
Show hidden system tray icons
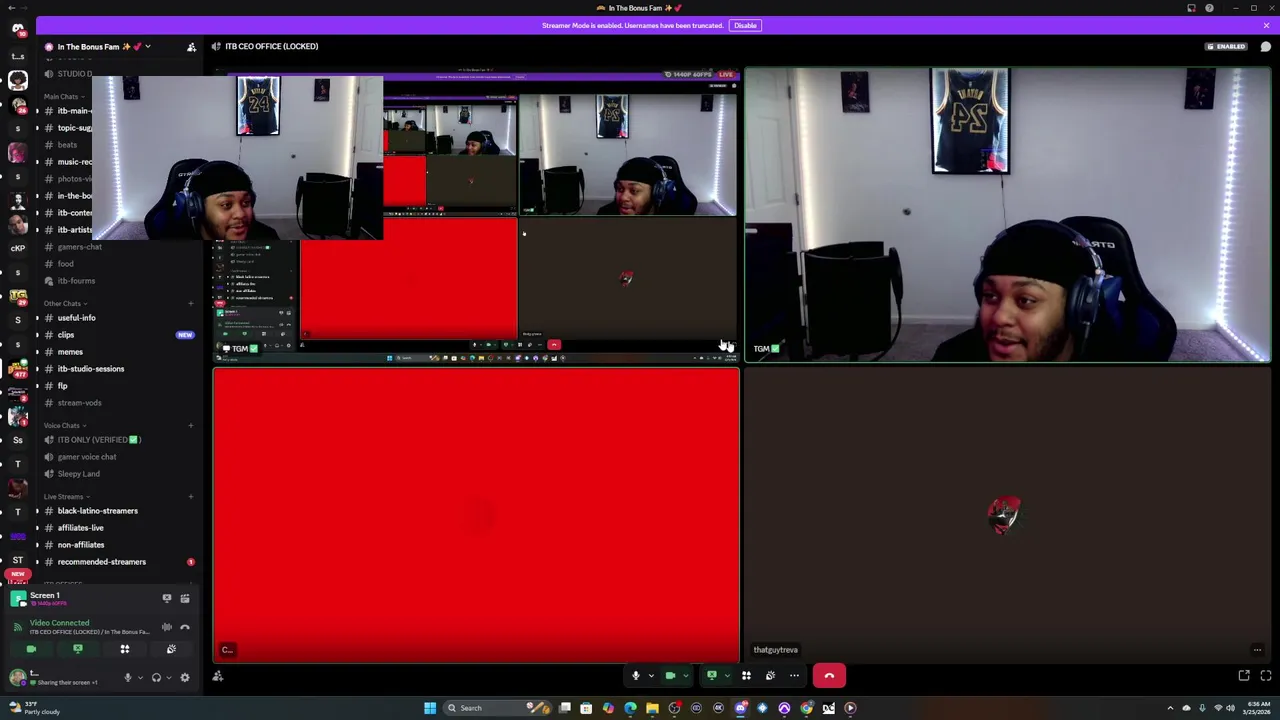[x=1170, y=708]
